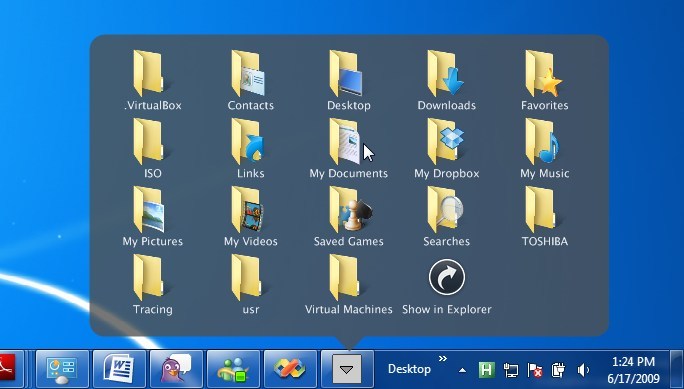This screenshot has height=389, width=684.
Task: Open Action Center flag icon
Action: coord(534,370)
